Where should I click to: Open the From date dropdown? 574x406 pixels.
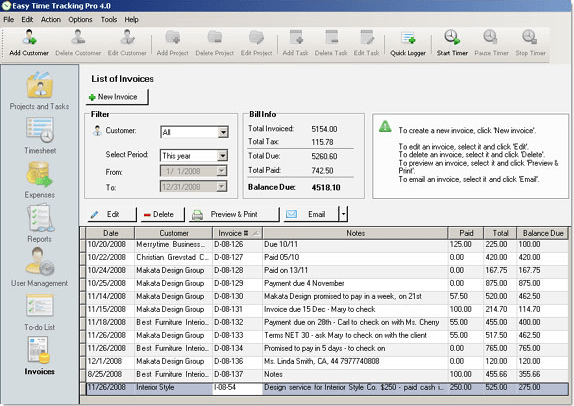coord(221,171)
